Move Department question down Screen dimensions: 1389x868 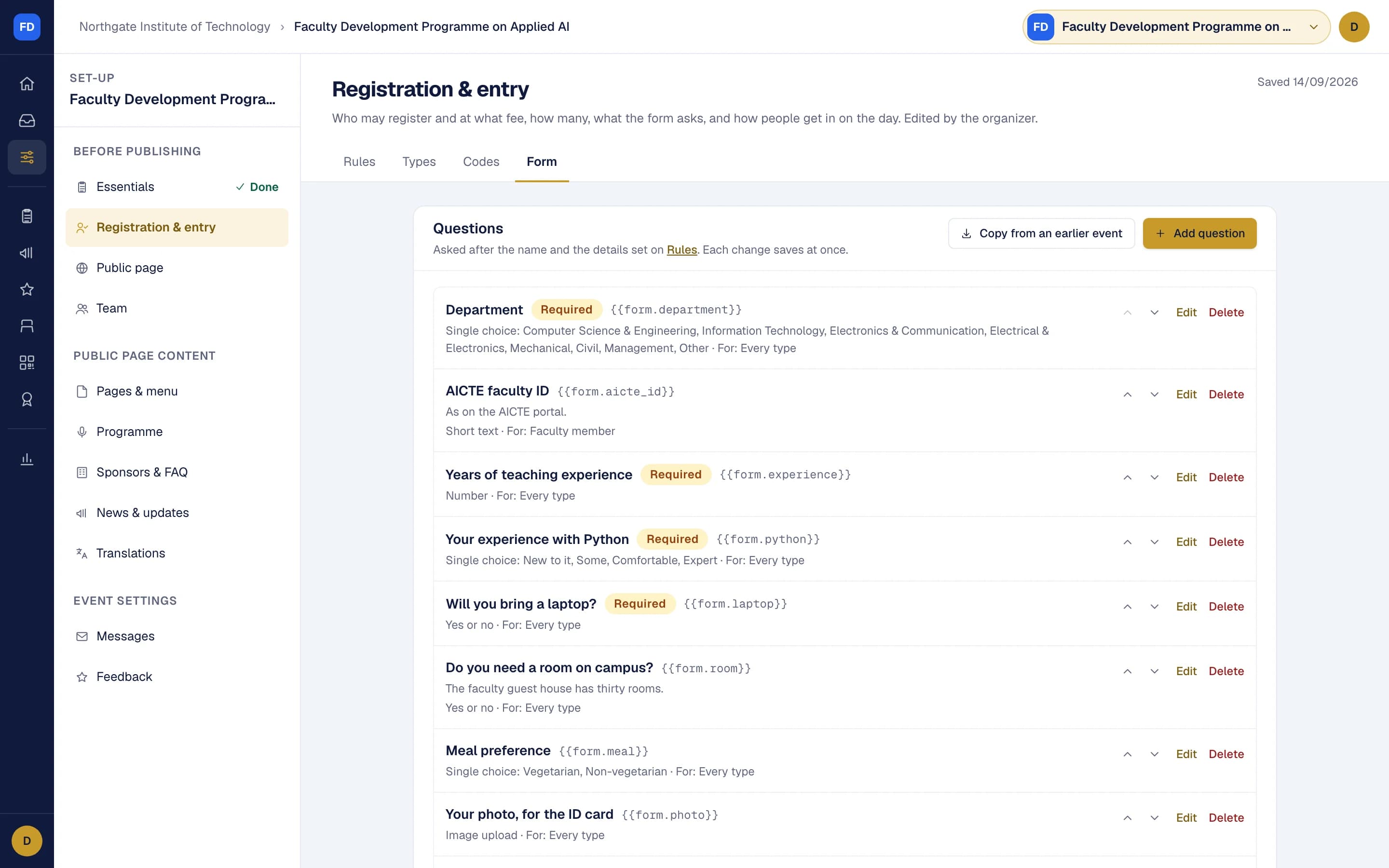click(1154, 312)
